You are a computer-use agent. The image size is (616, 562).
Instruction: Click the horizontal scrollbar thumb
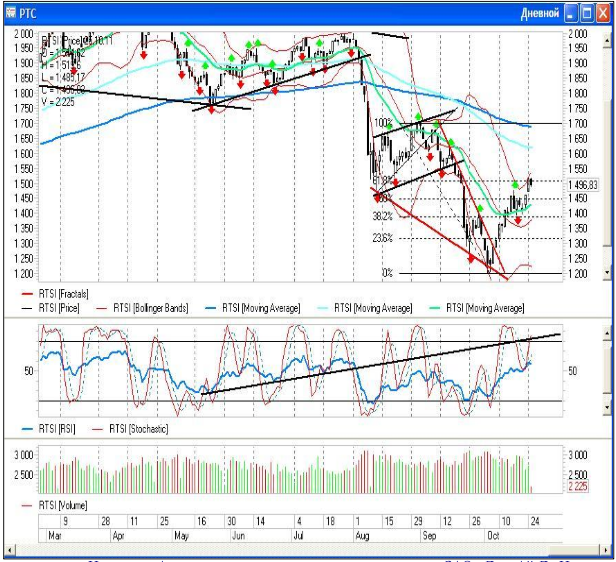coord(575,550)
